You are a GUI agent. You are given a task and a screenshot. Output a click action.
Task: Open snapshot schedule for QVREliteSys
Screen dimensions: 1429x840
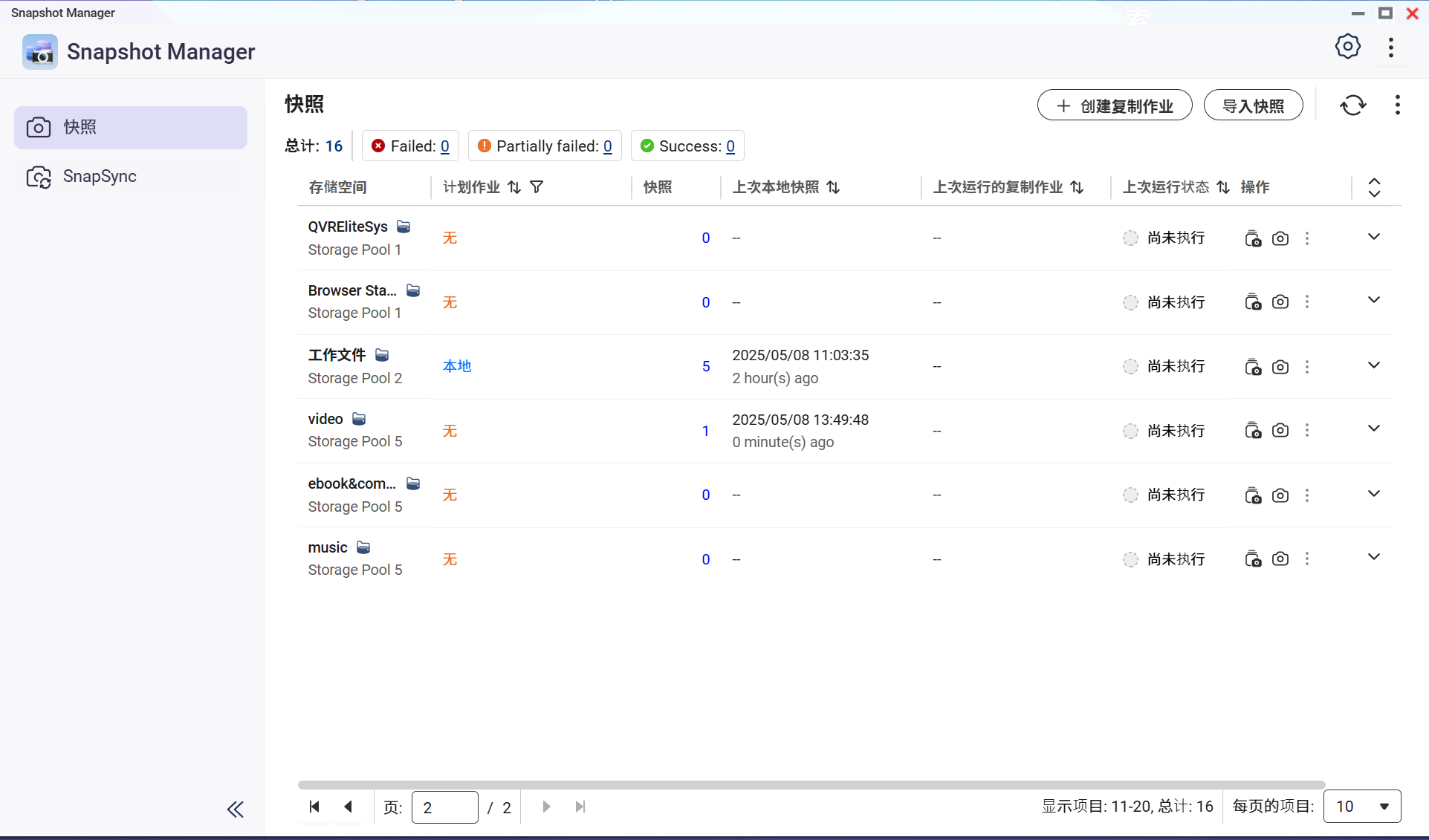coord(1253,238)
